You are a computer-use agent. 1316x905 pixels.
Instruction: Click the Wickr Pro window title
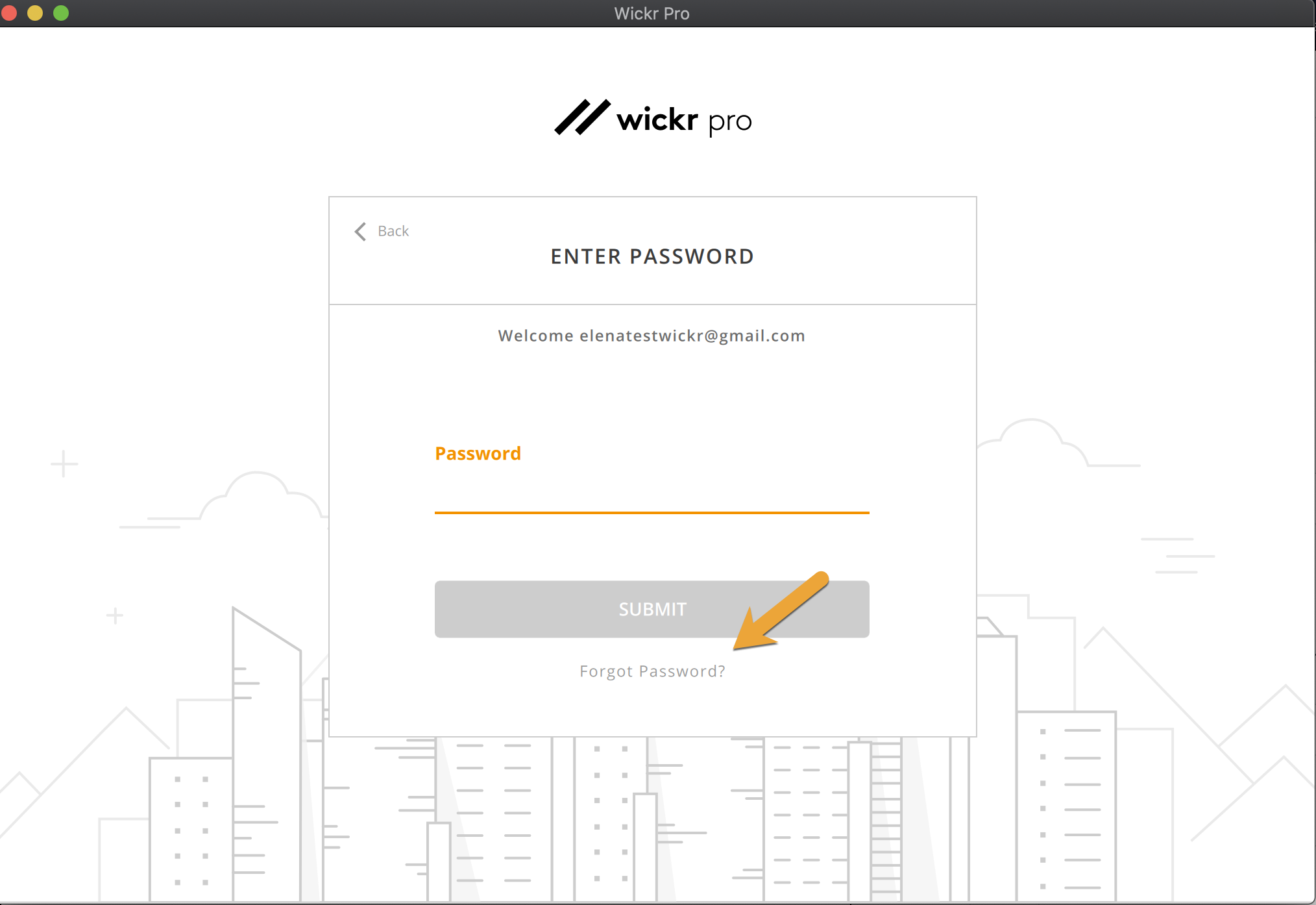click(652, 14)
